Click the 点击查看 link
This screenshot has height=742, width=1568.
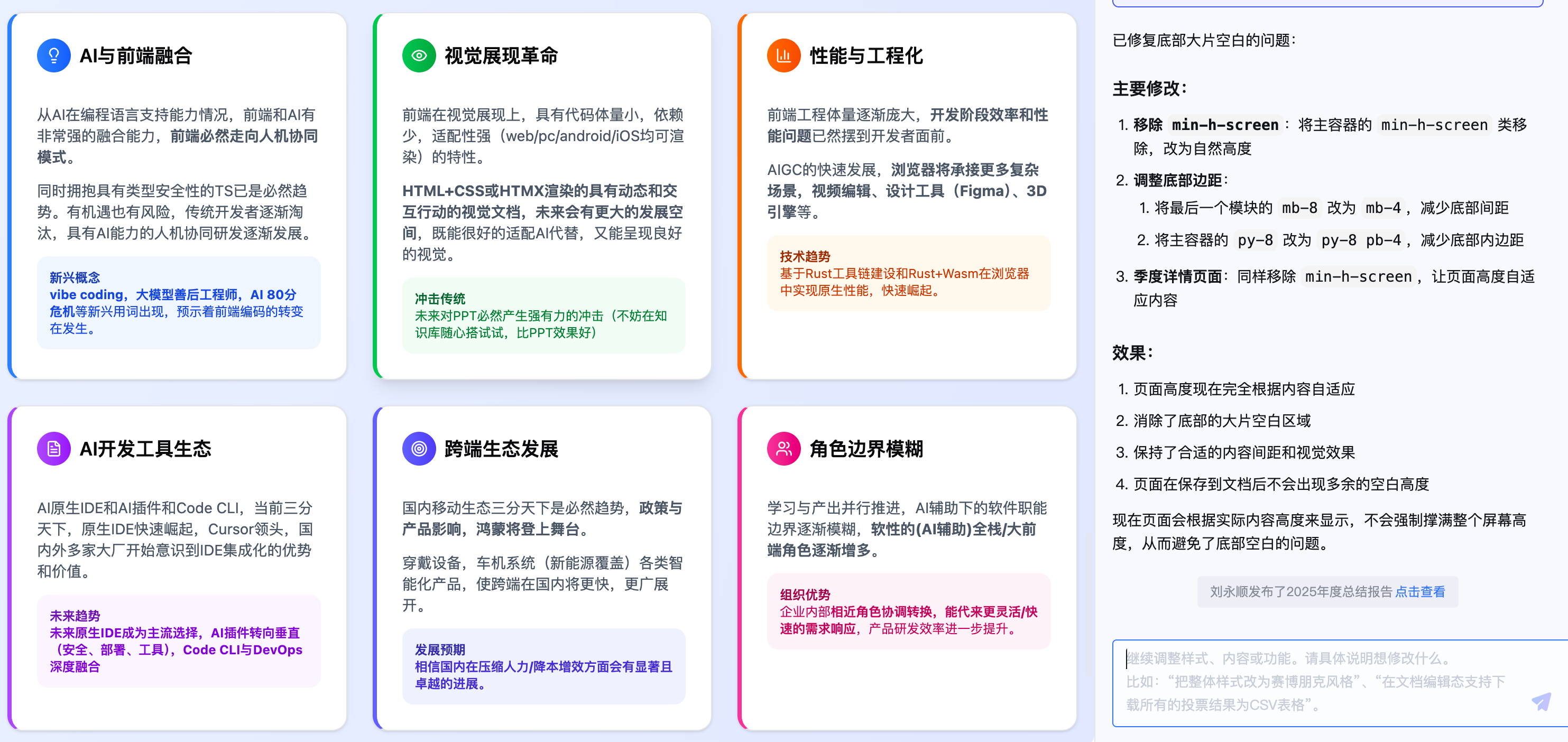pyautogui.click(x=1419, y=592)
